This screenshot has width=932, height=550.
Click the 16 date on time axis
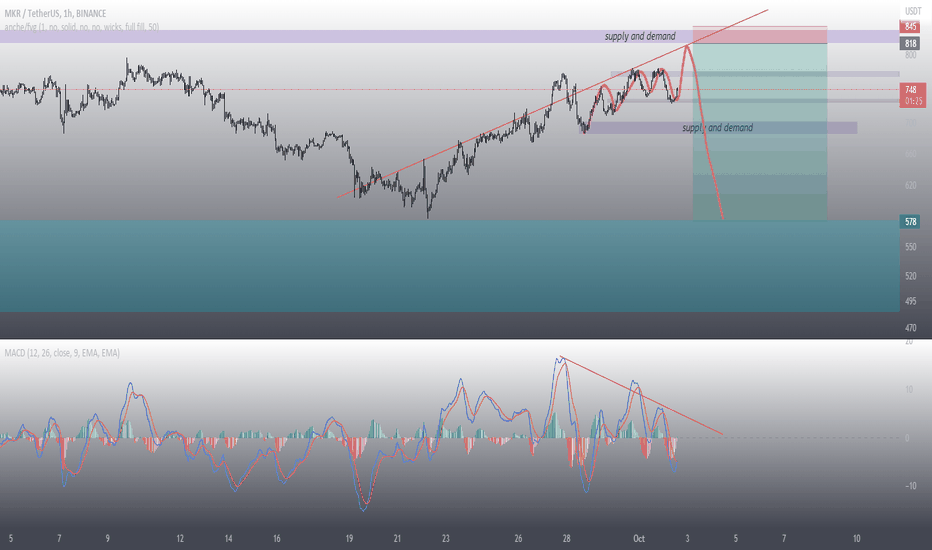(276, 539)
